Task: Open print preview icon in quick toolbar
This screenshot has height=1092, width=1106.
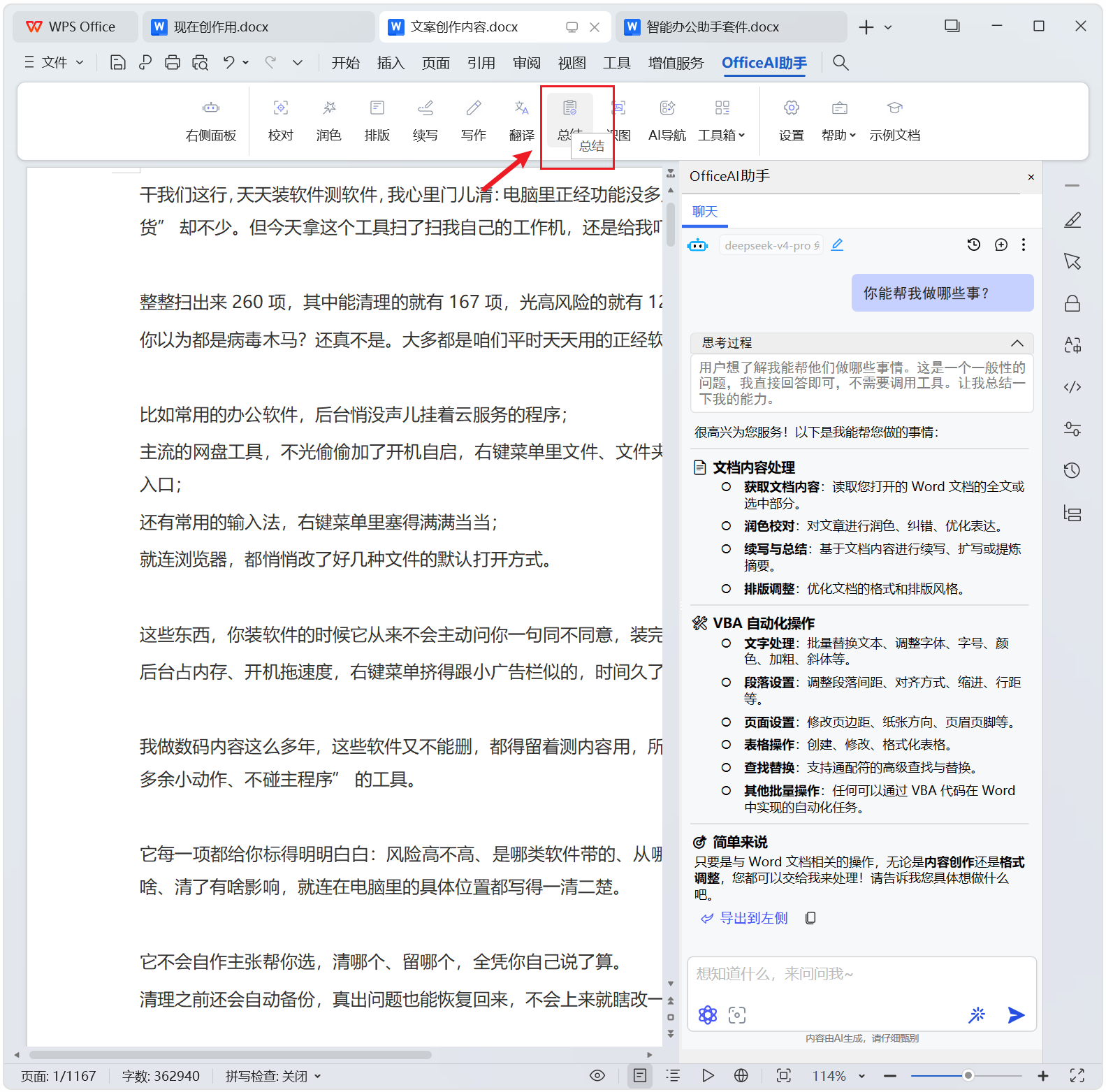Action: [x=201, y=63]
